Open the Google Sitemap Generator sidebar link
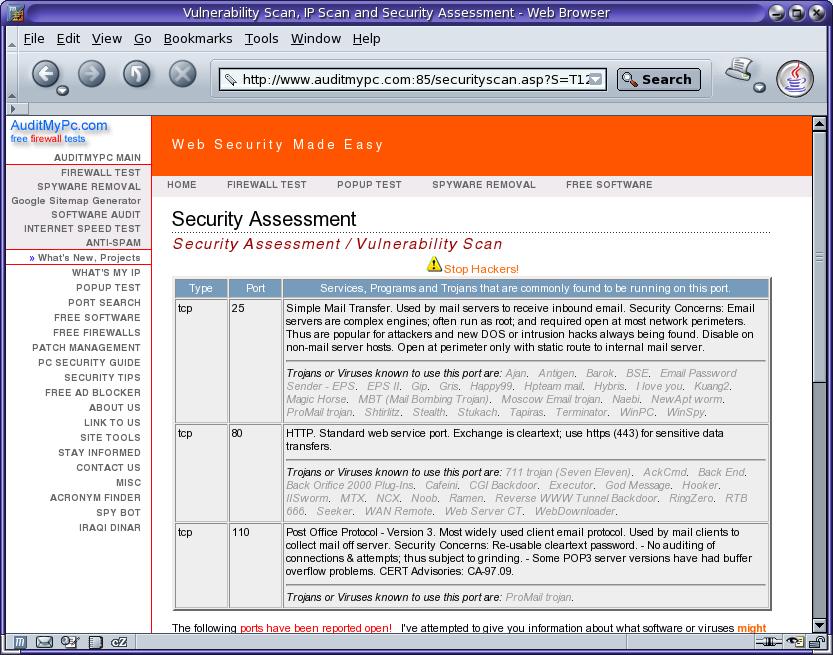This screenshot has width=833, height=655. (x=76, y=201)
